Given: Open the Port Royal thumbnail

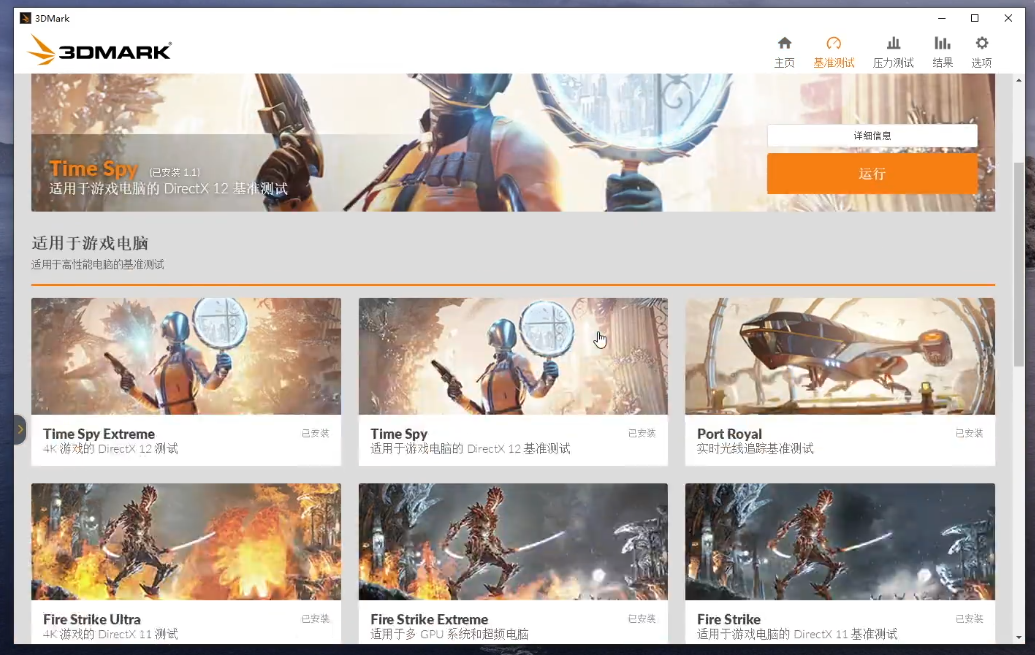Looking at the screenshot, I should pyautogui.click(x=840, y=357).
